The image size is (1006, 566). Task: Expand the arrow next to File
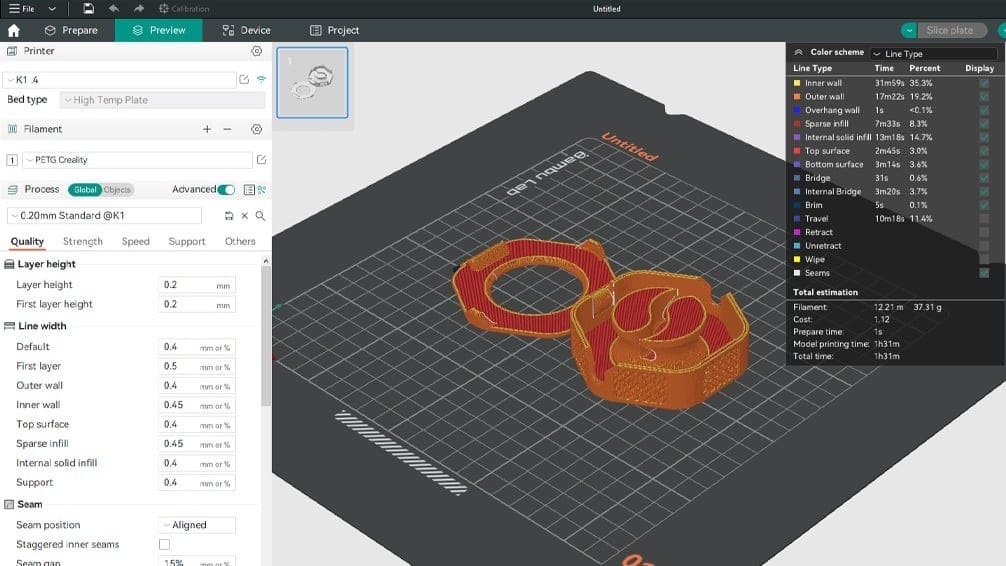coord(52,9)
